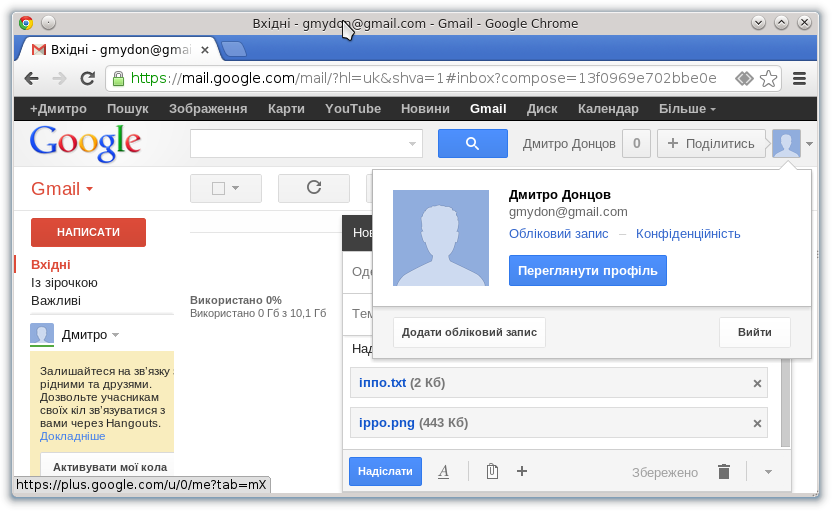Image resolution: width=834 pixels, height=512 pixels.
Task: Select Пошук in the Google bar
Action: (x=128, y=109)
